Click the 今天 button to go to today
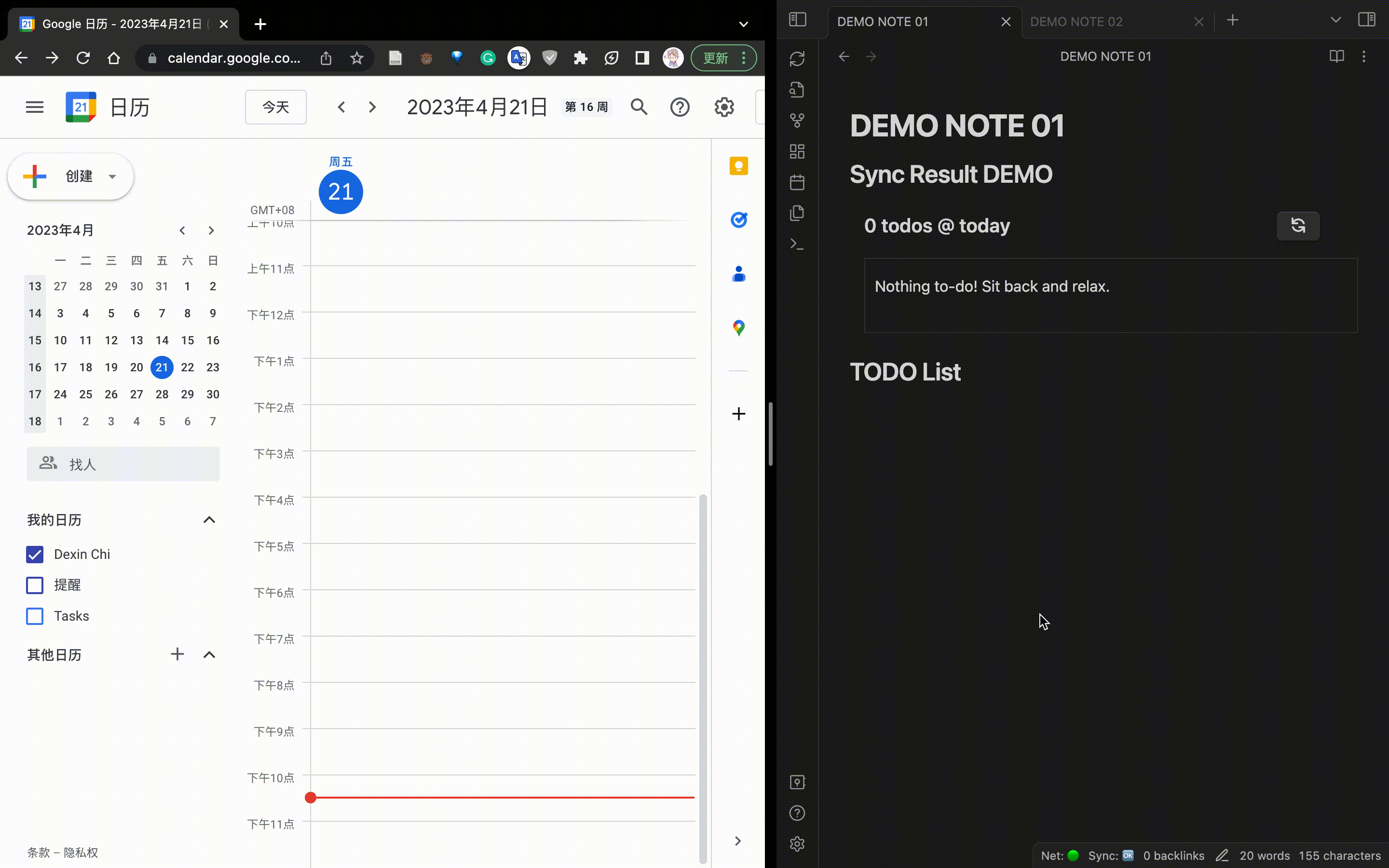This screenshot has height=868, width=1389. (x=276, y=107)
